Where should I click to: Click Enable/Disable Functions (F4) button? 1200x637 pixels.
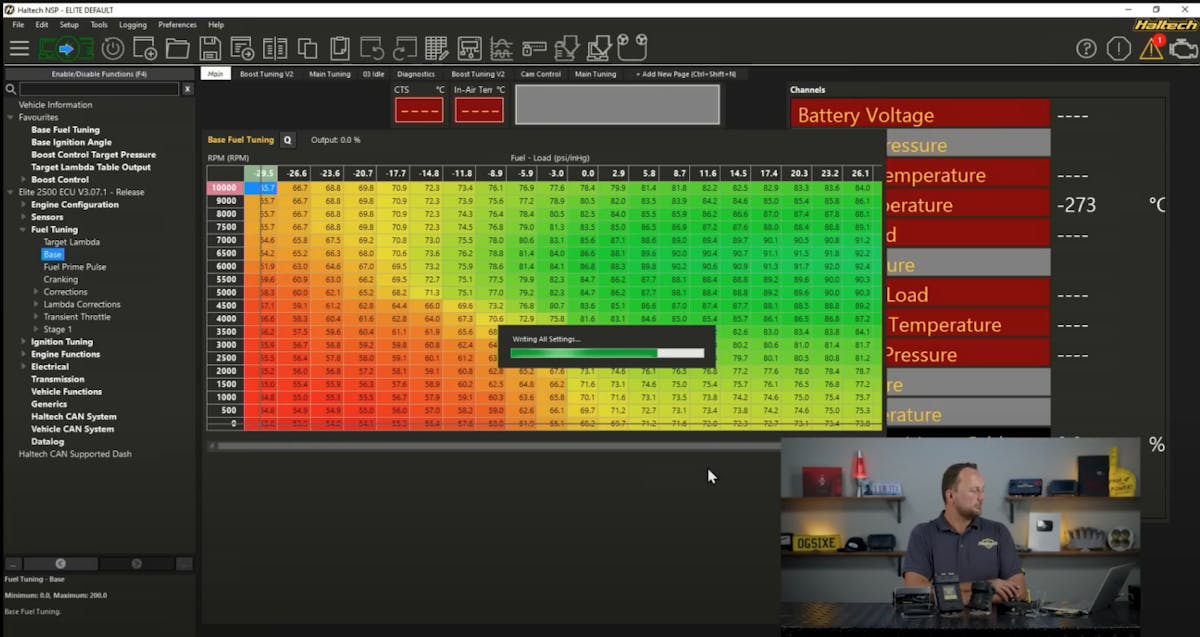click(99, 74)
